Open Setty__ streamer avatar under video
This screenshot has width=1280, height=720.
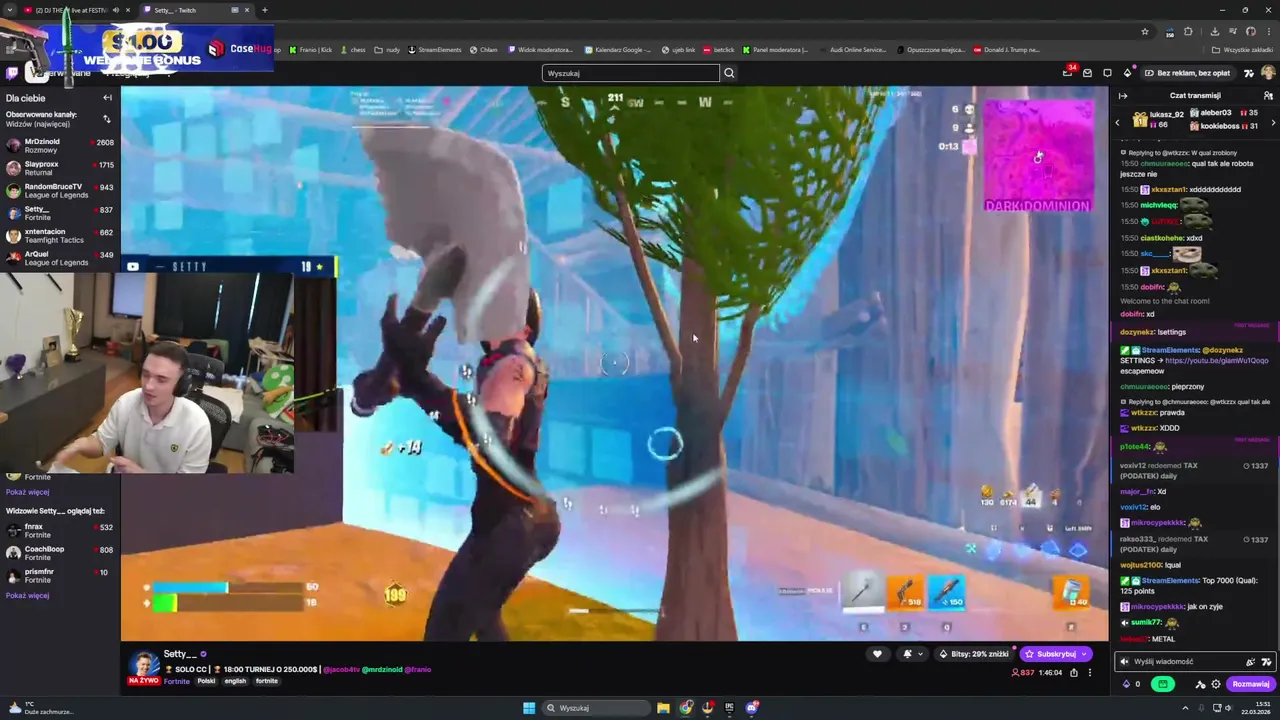[x=144, y=666]
